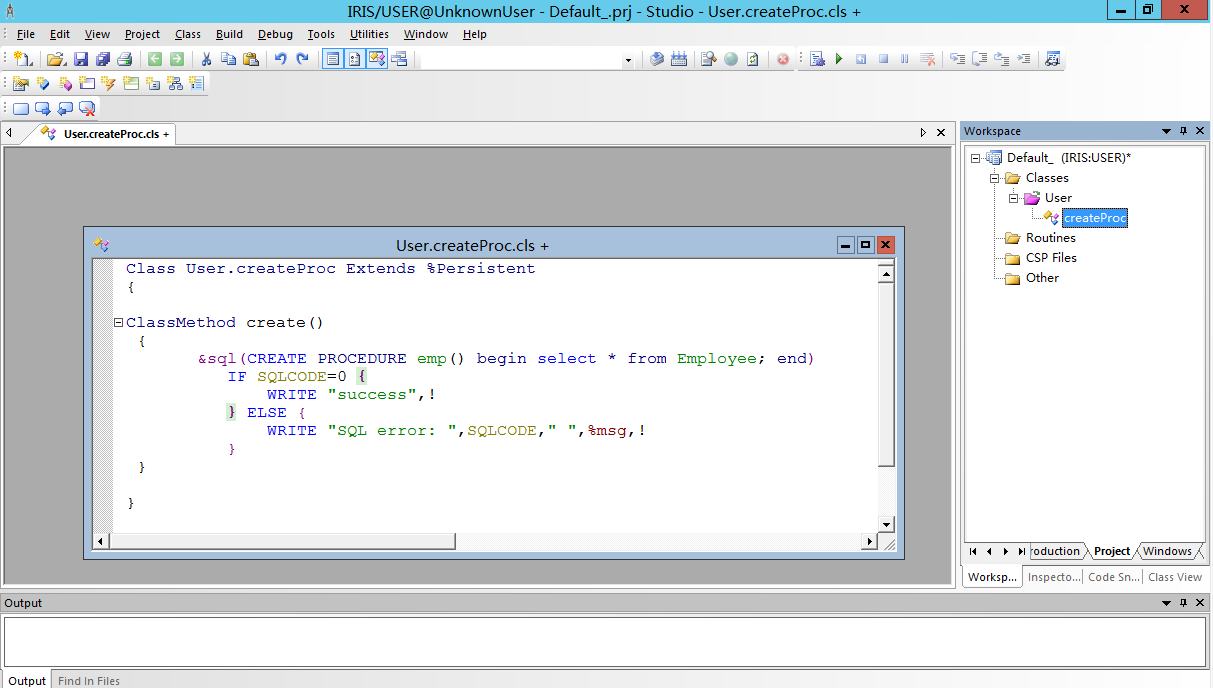The height and width of the screenshot is (688, 1213).
Task: Select createProc class in Workspace tree
Action: tap(1094, 218)
